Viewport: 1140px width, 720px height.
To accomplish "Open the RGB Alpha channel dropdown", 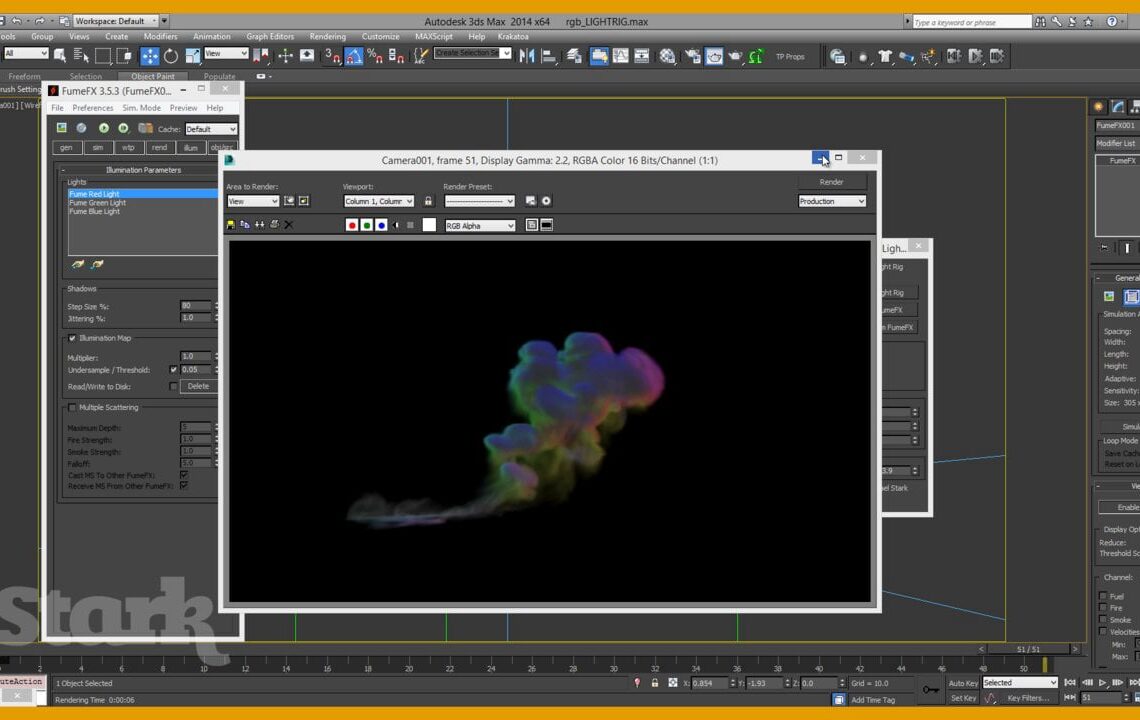I will pos(480,225).
